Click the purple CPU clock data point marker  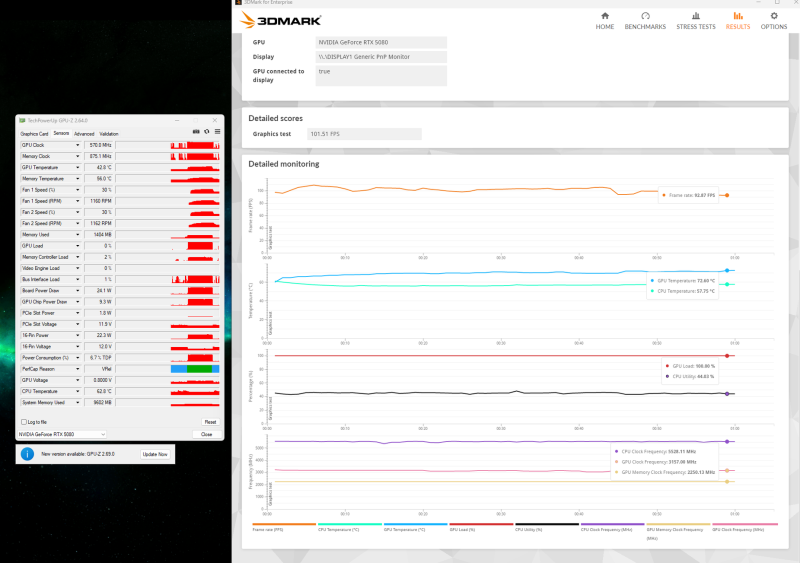727,442
